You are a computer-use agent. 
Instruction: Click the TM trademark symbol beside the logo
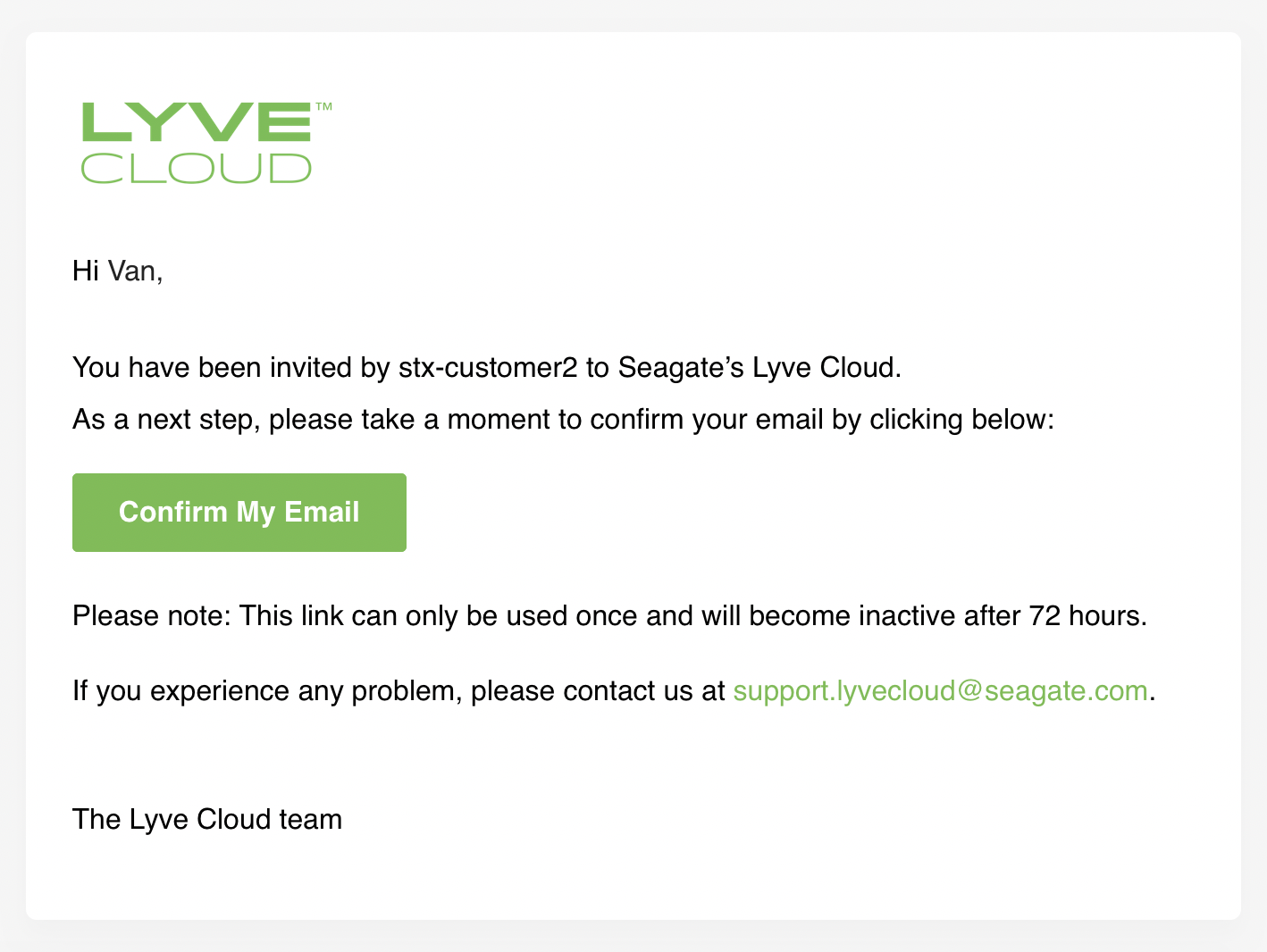pyautogui.click(x=323, y=107)
